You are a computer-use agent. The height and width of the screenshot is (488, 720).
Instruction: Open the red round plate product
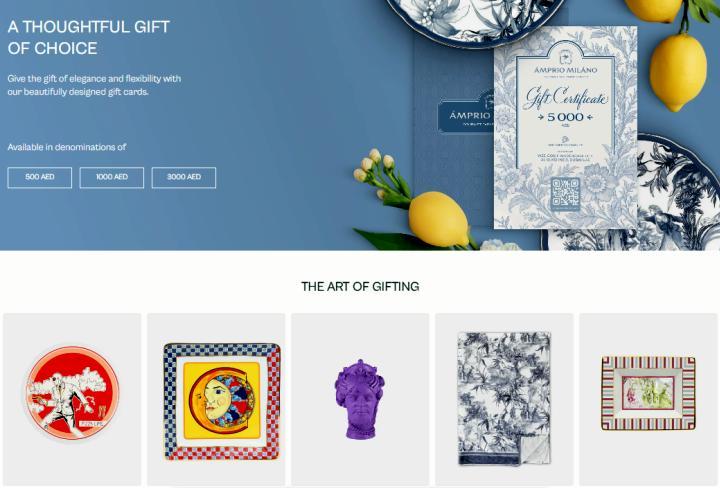pos(72,393)
